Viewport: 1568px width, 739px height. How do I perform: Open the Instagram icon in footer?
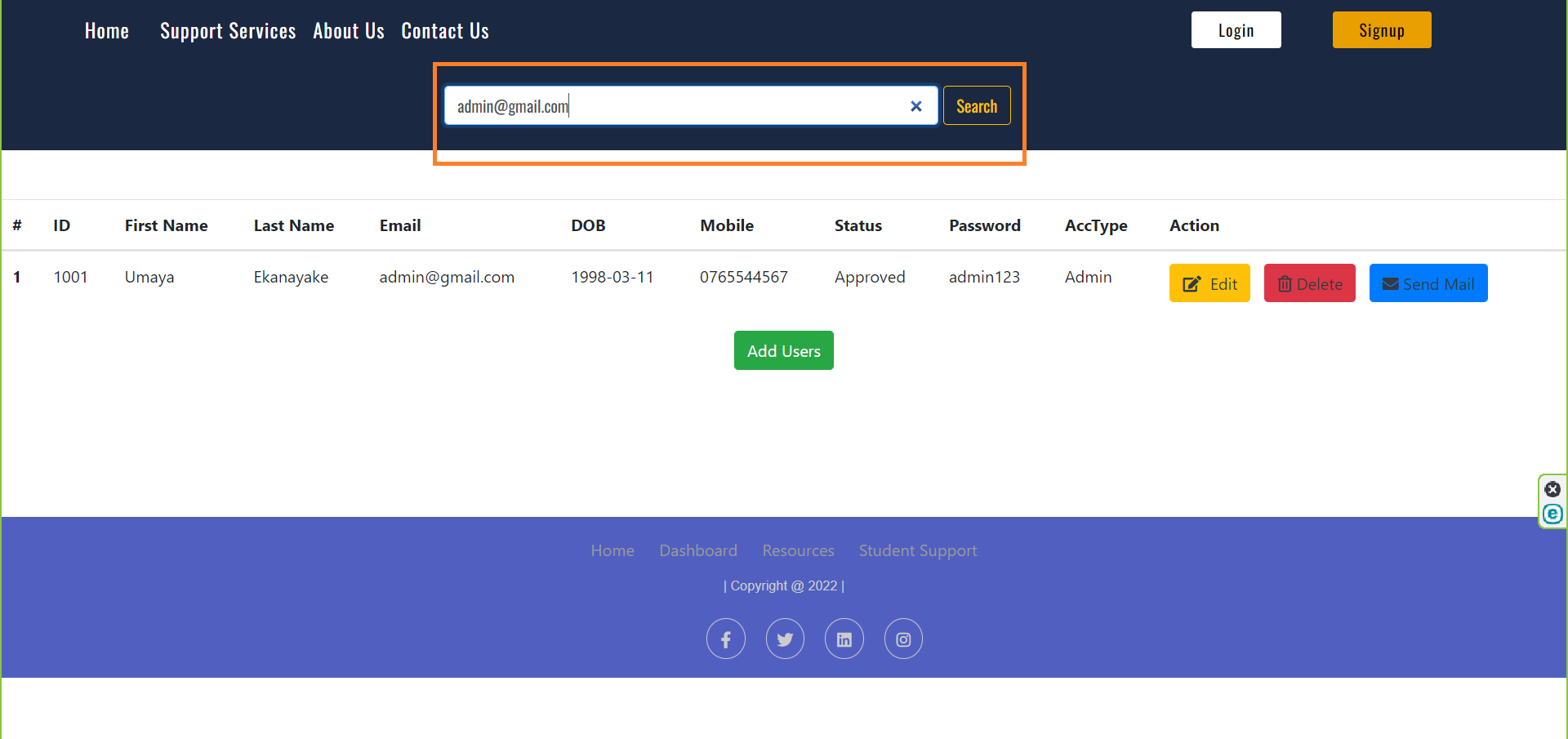tap(903, 639)
